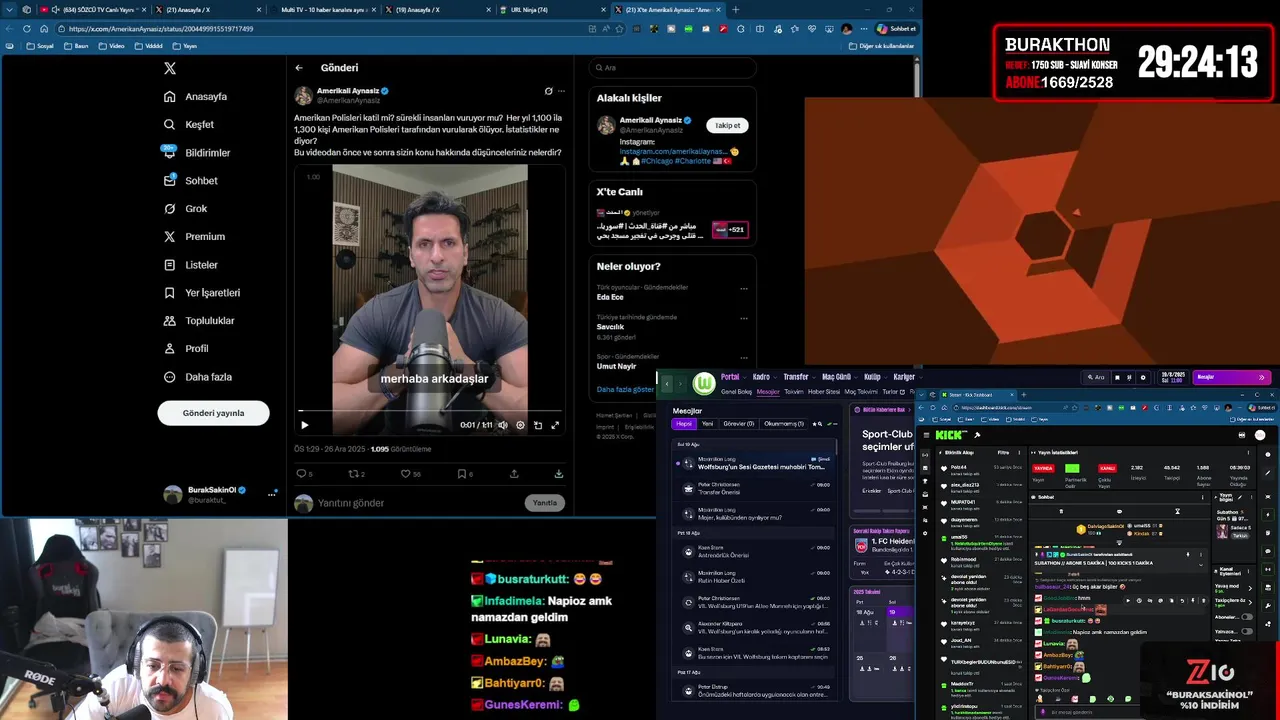Open Kick dashboard hamburger menu
Image resolution: width=1280 pixels, height=720 pixels.
[x=926, y=435]
